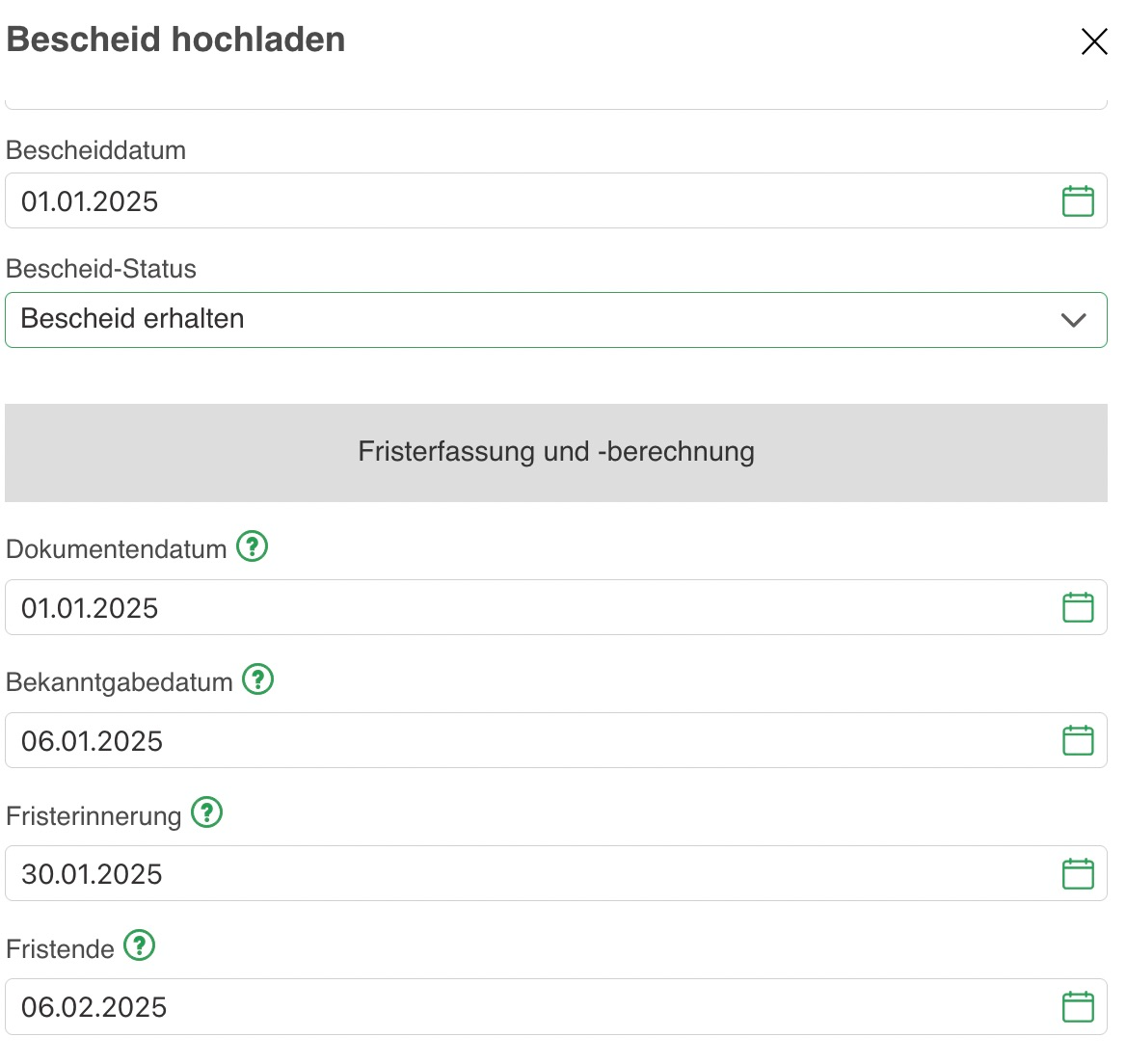Viewport: 1126px width, 1064px height.
Task: Open calendar picker for Dokumentendatum
Action: click(x=1078, y=607)
